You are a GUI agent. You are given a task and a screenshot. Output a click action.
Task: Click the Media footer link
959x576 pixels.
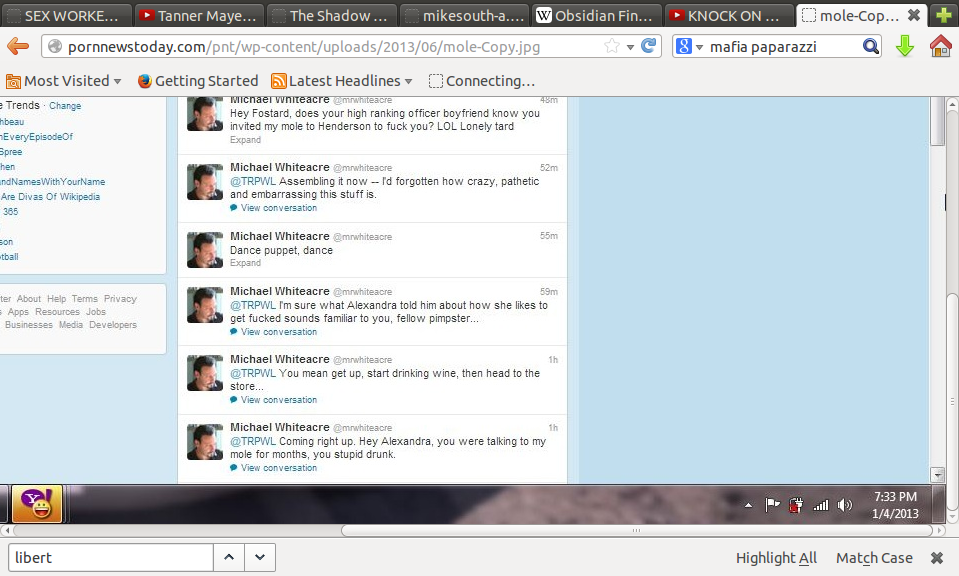coord(71,325)
